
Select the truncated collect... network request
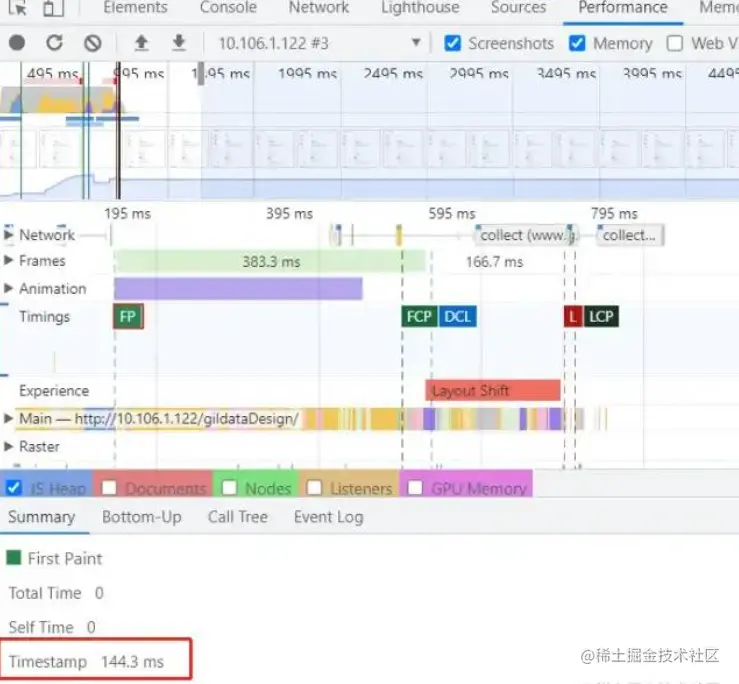pyautogui.click(x=630, y=235)
